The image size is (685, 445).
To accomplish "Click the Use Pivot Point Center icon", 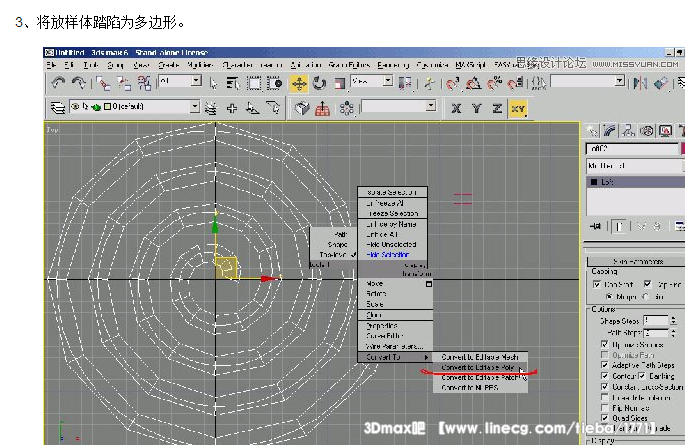I will 405,83.
